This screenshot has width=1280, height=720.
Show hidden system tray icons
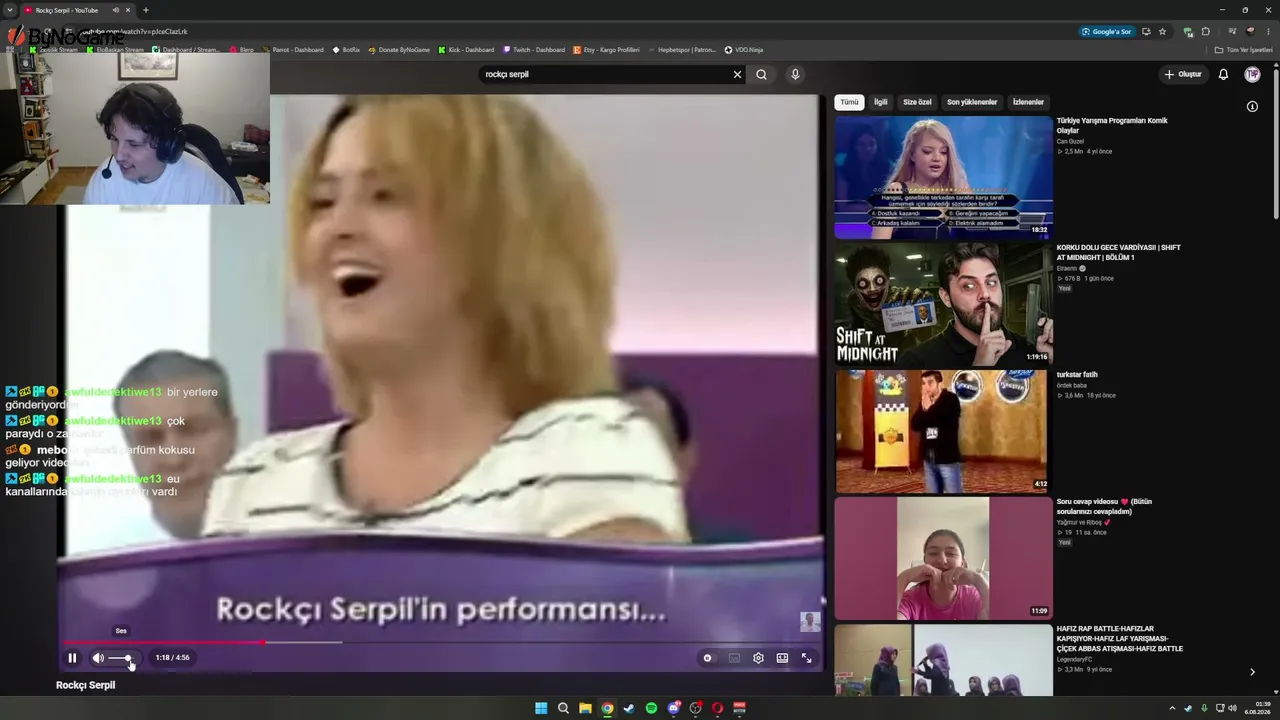1172,708
